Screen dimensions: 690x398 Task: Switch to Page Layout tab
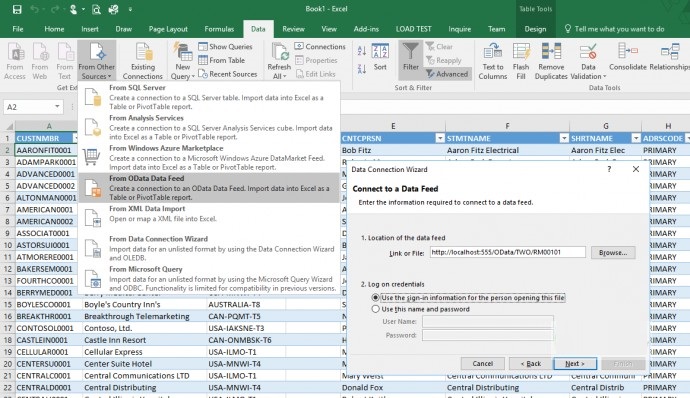point(168,29)
